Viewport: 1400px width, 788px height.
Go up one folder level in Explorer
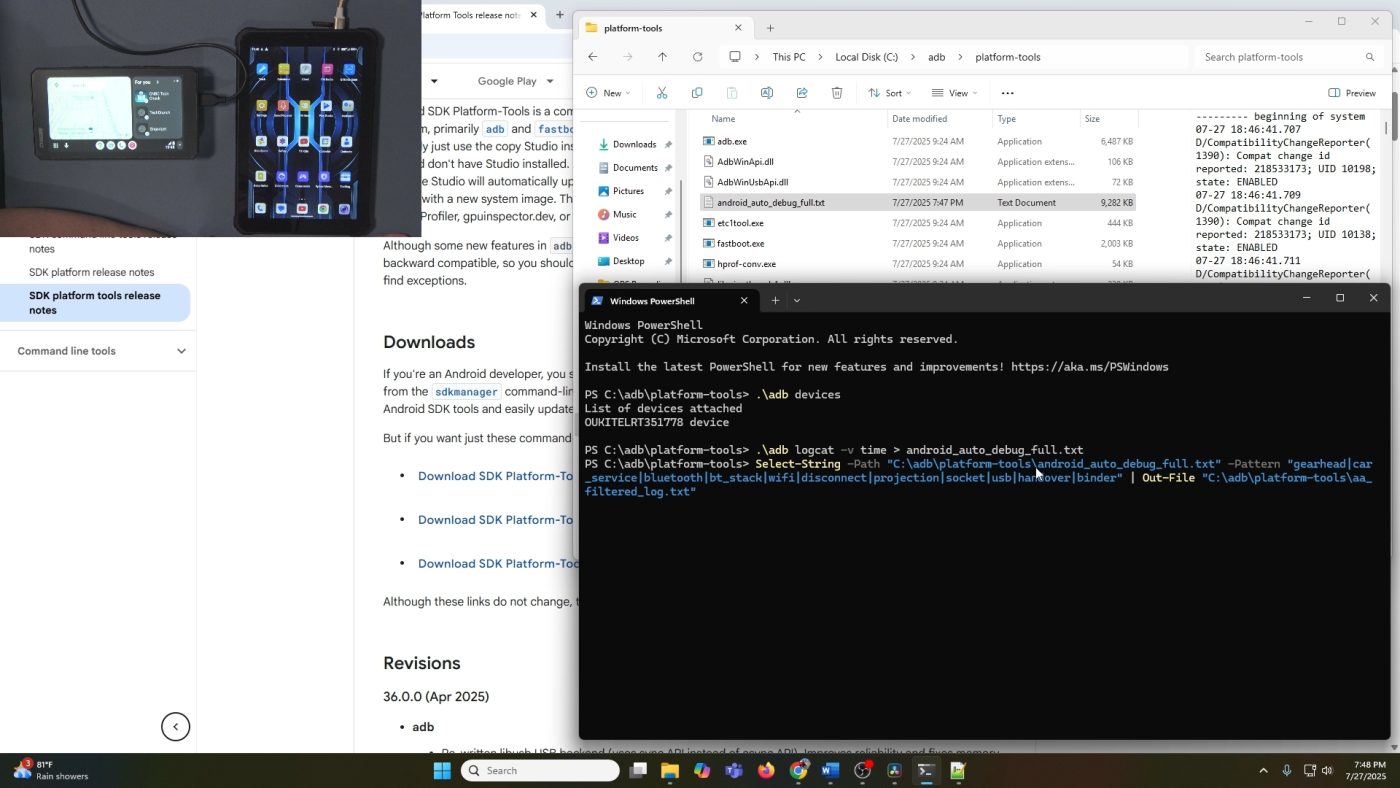[662, 57]
